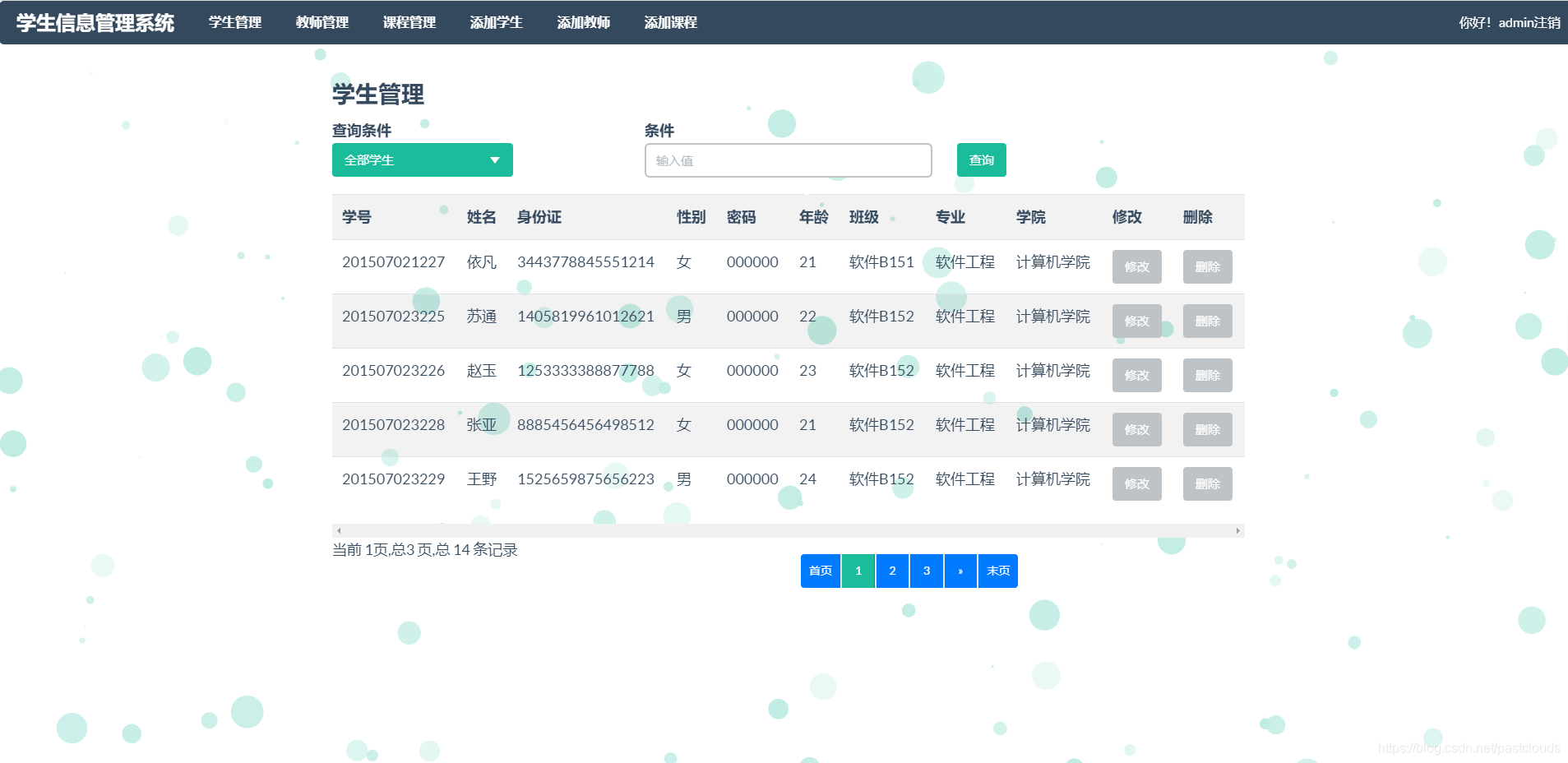Click 删除 for student 赵玉
This screenshot has width=1568, height=763.
(1208, 375)
